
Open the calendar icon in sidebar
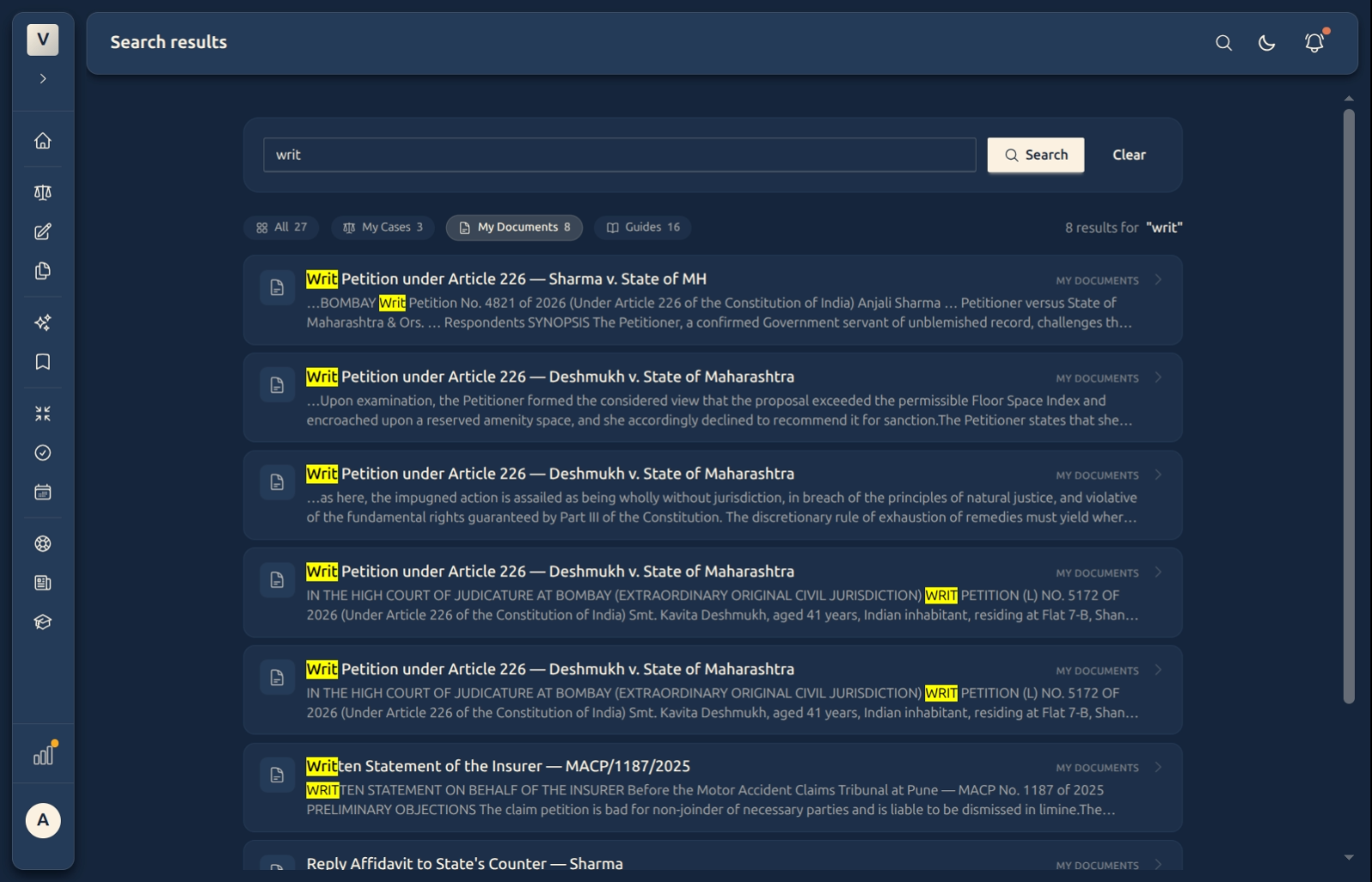[x=43, y=492]
